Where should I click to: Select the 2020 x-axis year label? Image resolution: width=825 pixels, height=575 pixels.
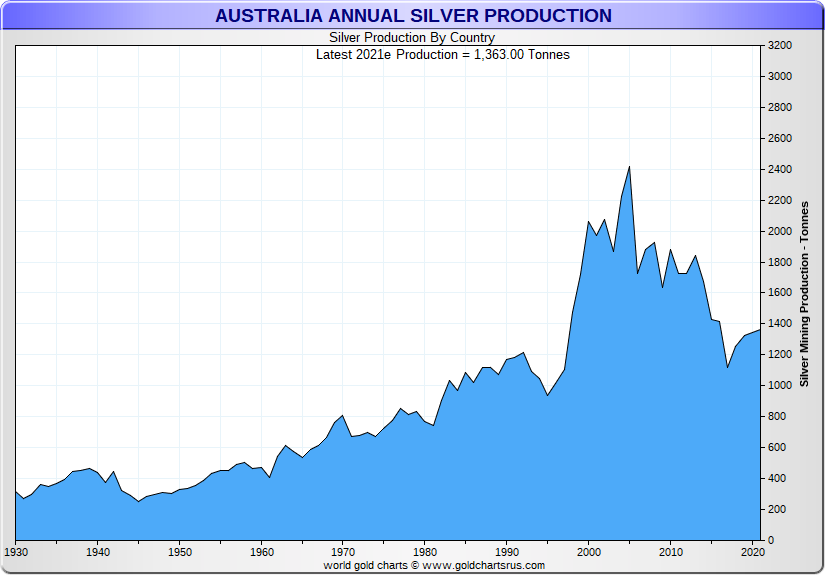pos(752,552)
